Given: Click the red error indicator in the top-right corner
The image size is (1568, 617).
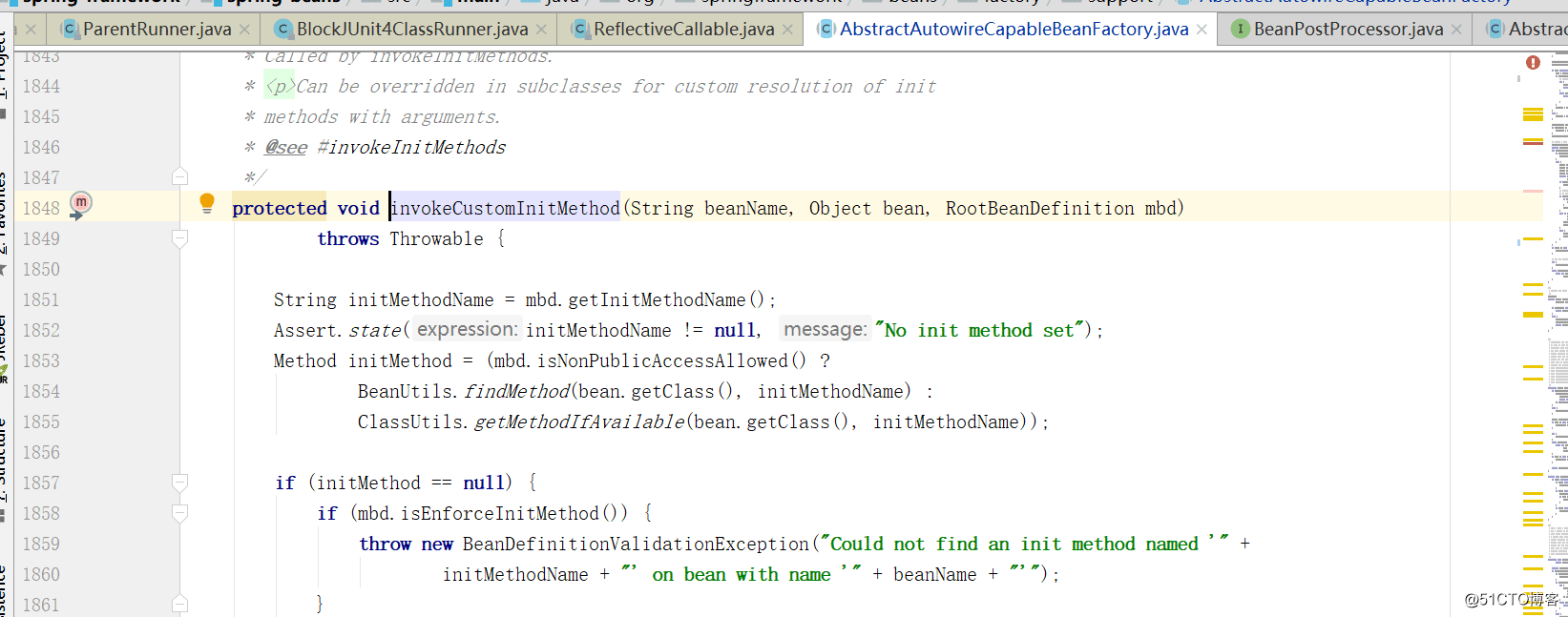Looking at the screenshot, I should coord(1533,63).
